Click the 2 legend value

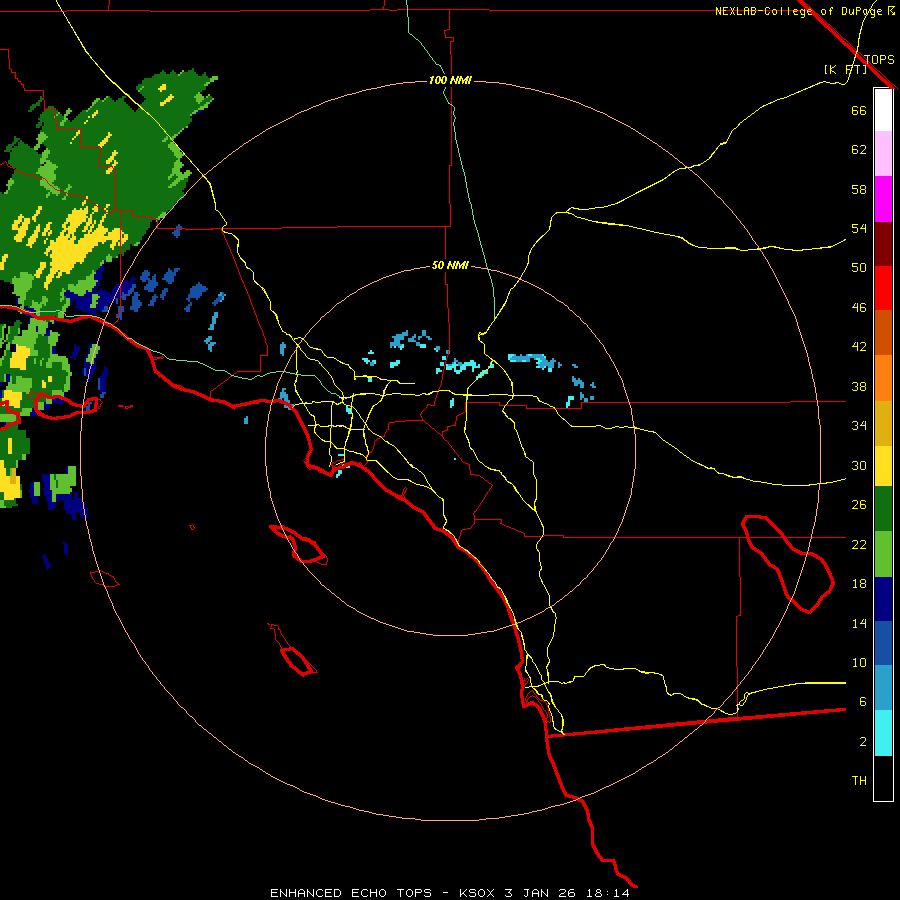pyautogui.click(x=863, y=742)
